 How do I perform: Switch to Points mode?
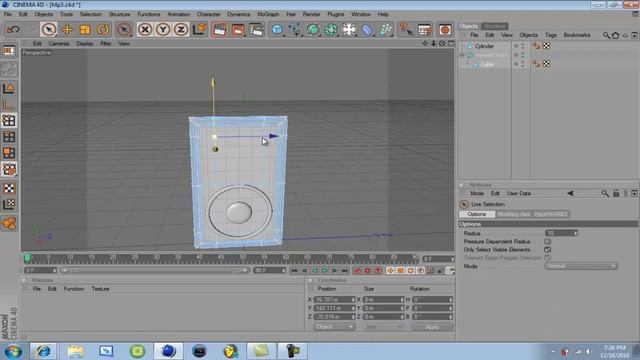9,120
